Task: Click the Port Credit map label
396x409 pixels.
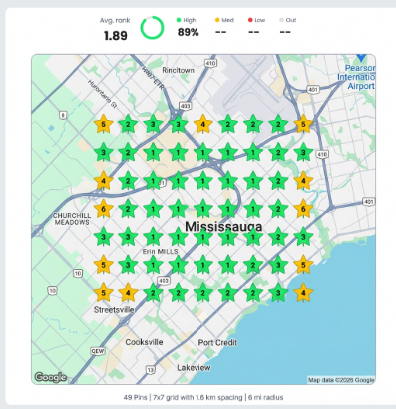Action: click(217, 342)
